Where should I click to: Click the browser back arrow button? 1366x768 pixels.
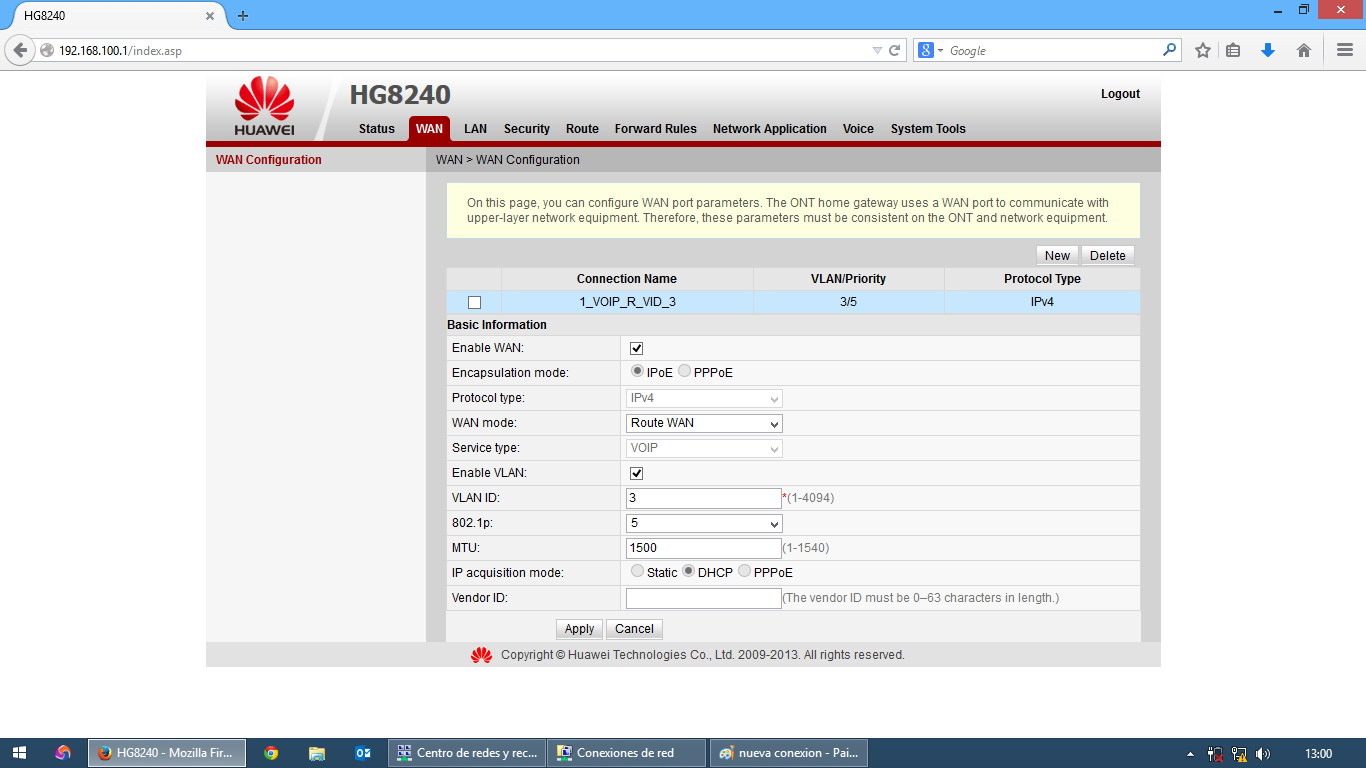[x=20, y=50]
